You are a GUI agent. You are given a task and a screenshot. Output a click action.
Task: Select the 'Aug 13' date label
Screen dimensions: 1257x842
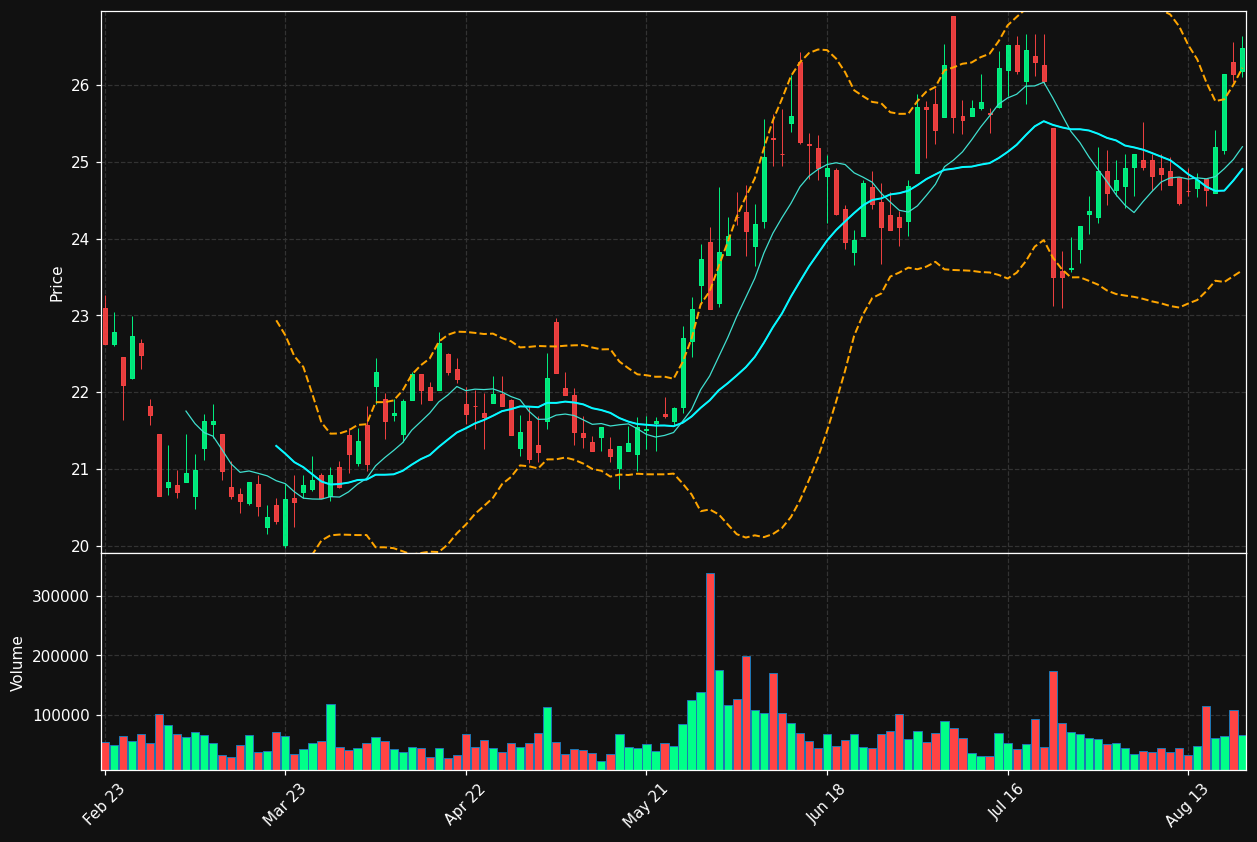coord(1188,805)
